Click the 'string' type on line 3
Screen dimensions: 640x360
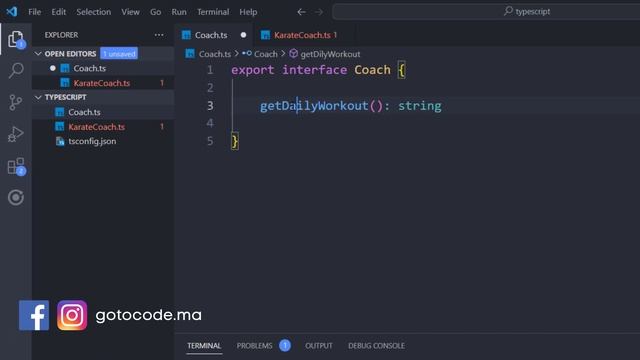coord(420,106)
